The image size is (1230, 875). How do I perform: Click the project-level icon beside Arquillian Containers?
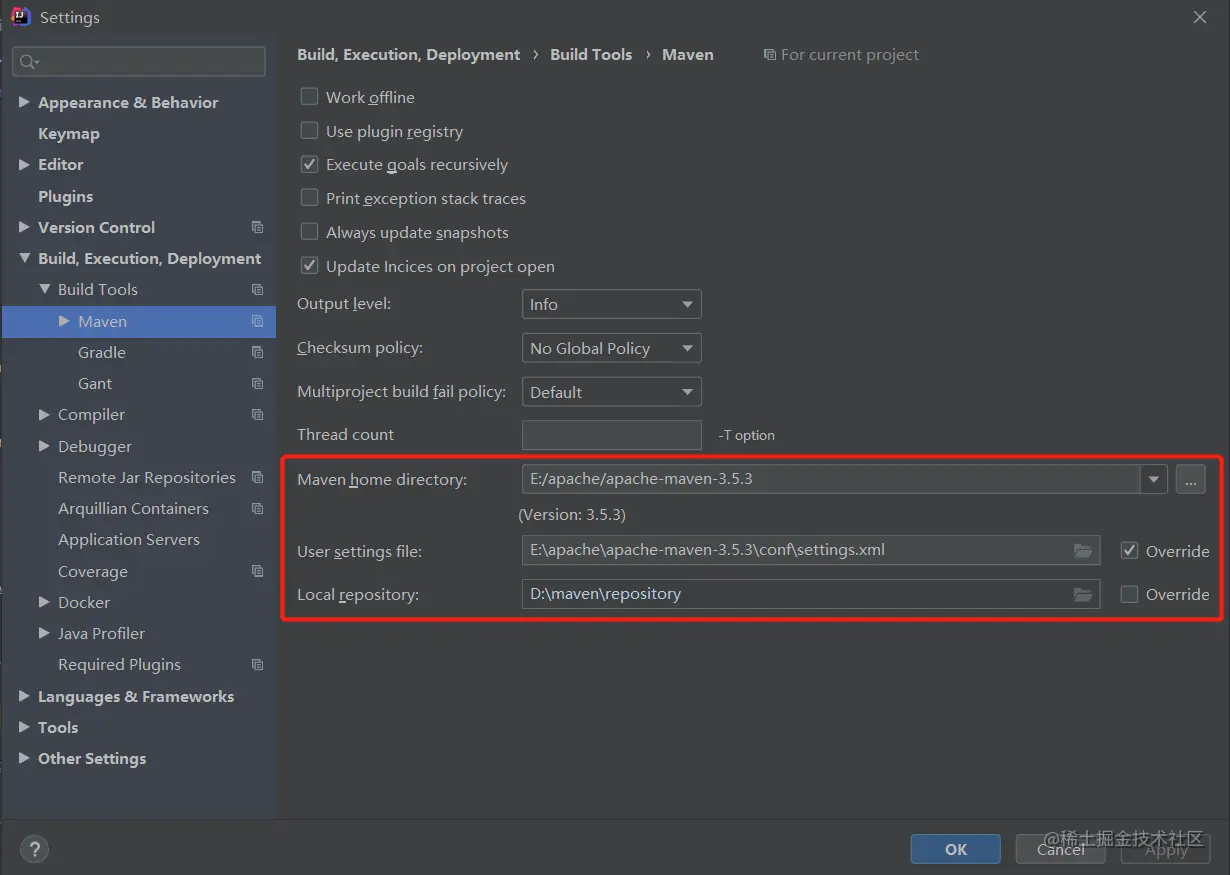[257, 508]
